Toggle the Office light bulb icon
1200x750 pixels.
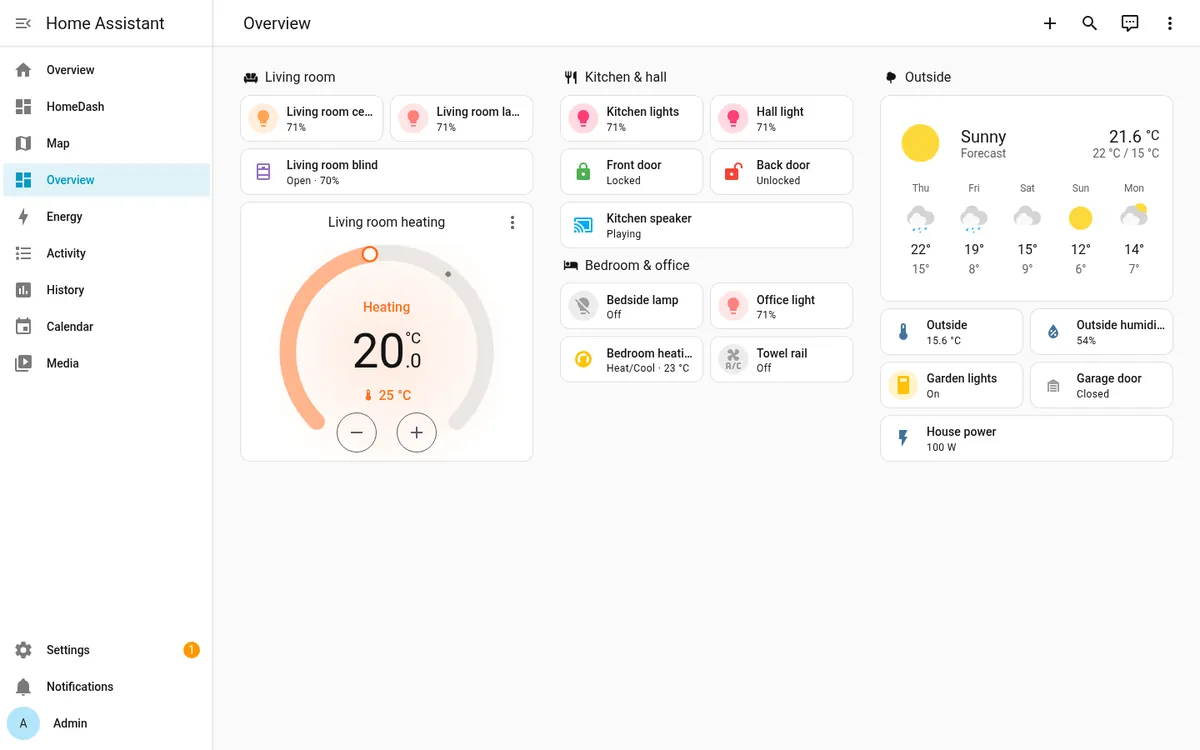coord(733,306)
